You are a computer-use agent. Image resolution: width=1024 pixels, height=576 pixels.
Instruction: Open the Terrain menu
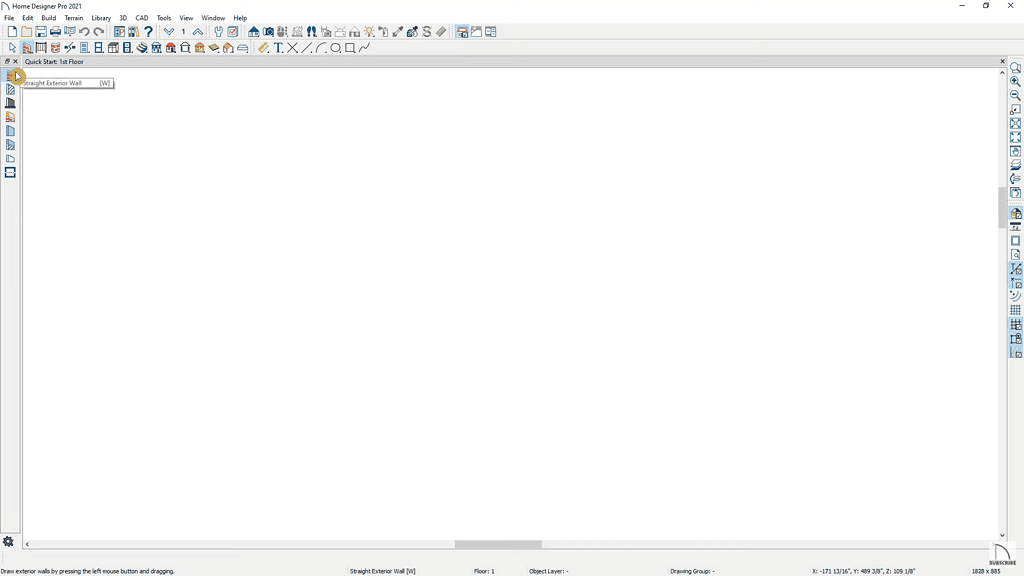click(x=74, y=18)
